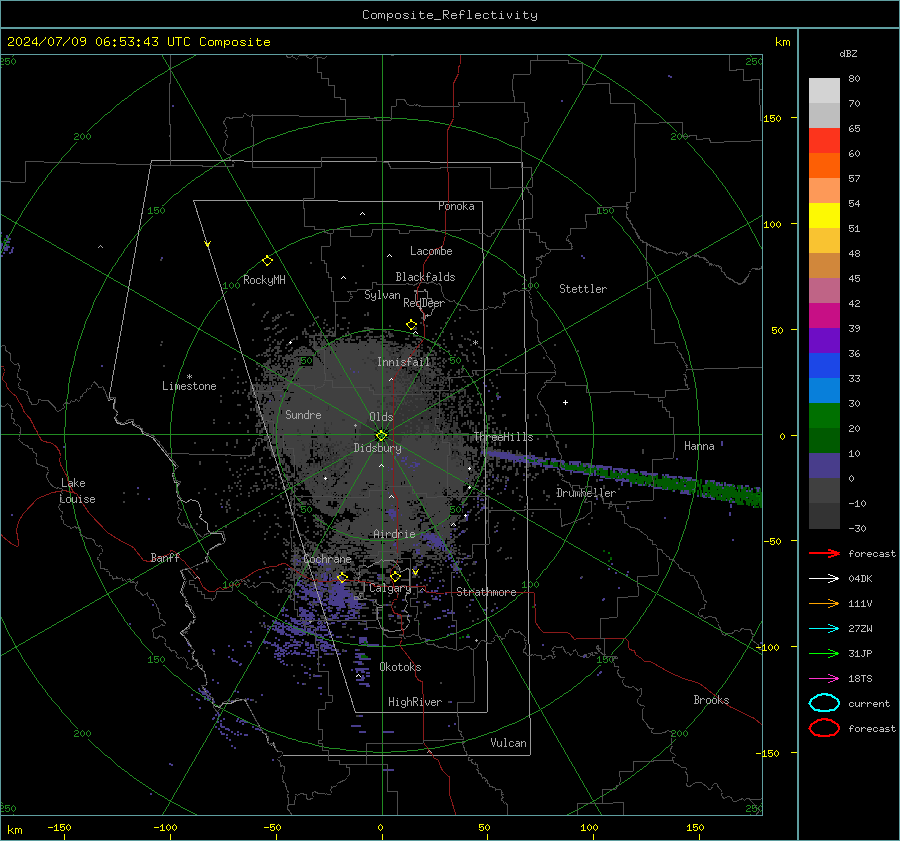Screen dimensions: 900x841
Task: Click the Drumheller city label
Action: [x=586, y=493]
